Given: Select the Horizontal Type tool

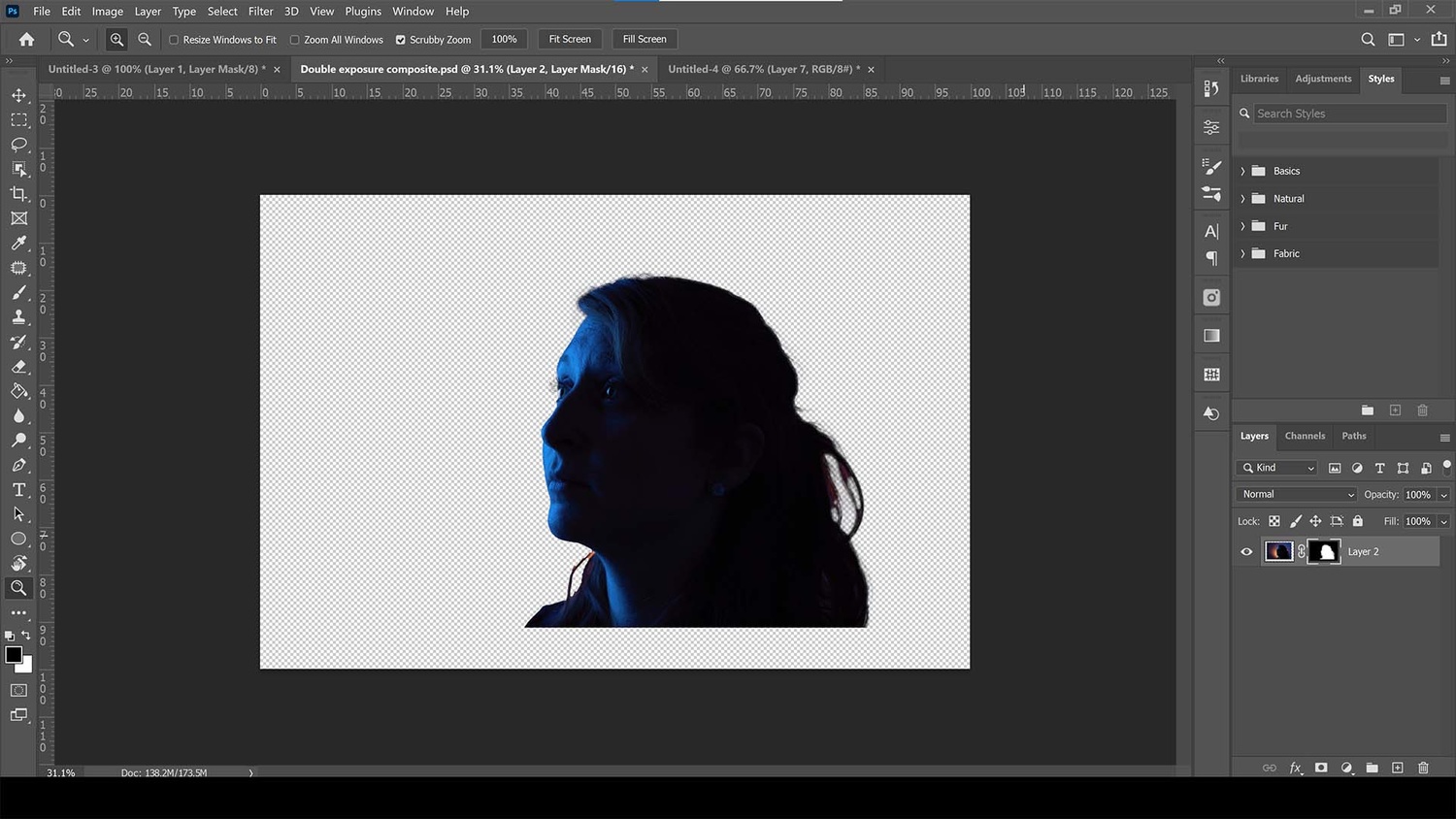Looking at the screenshot, I should (x=18, y=489).
